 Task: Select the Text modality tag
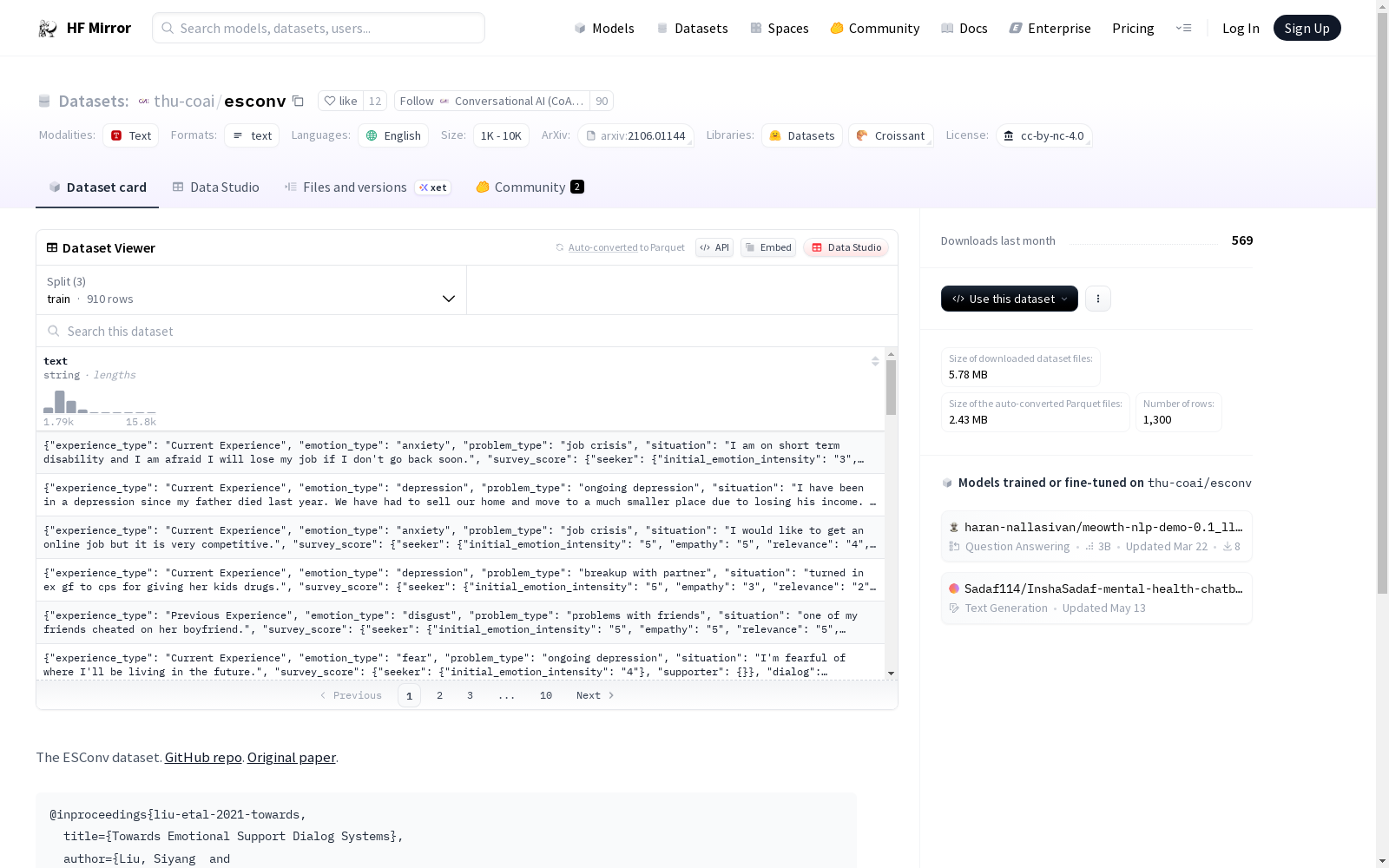coord(131,135)
